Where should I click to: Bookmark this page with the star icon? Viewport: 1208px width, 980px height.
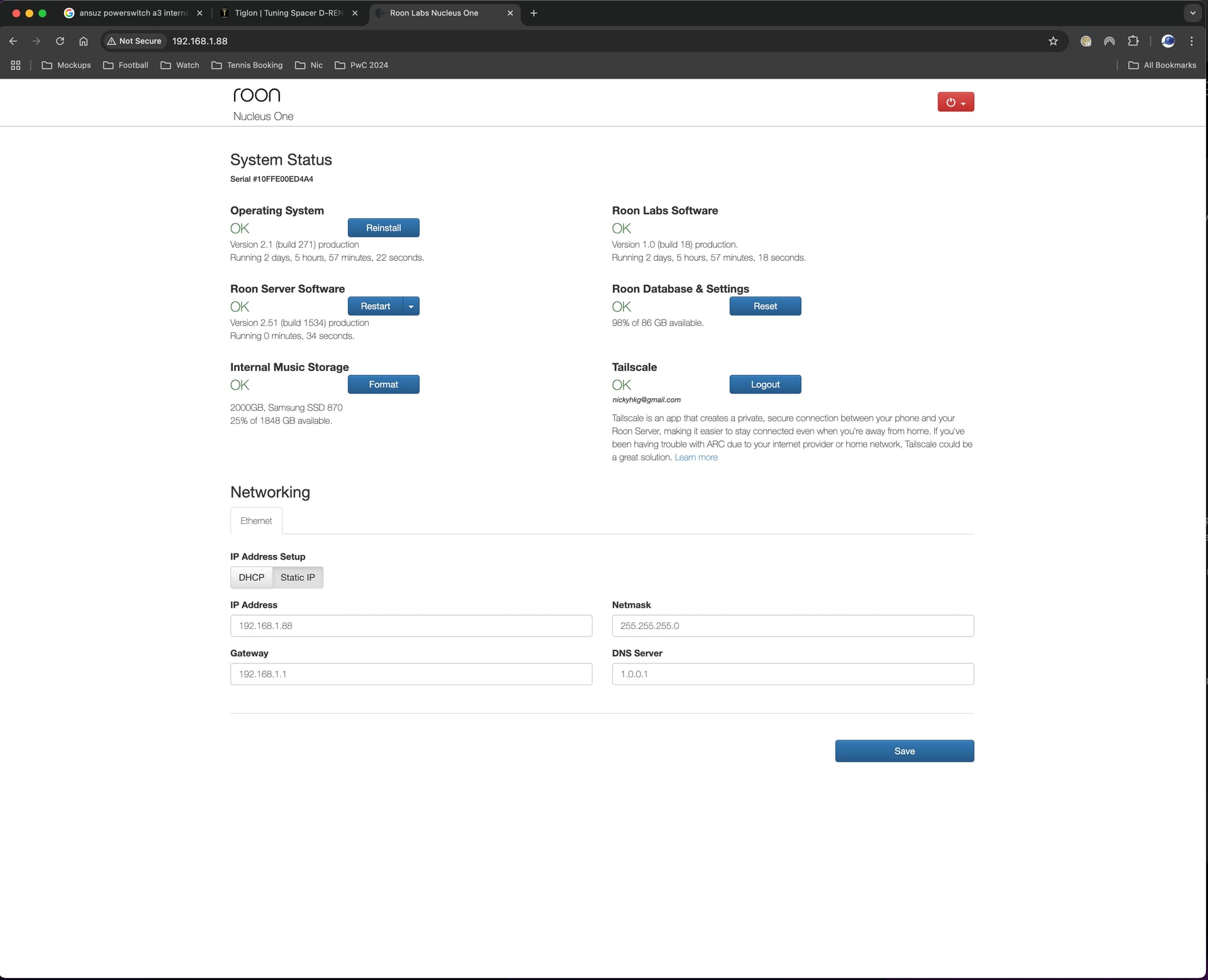(x=1053, y=41)
